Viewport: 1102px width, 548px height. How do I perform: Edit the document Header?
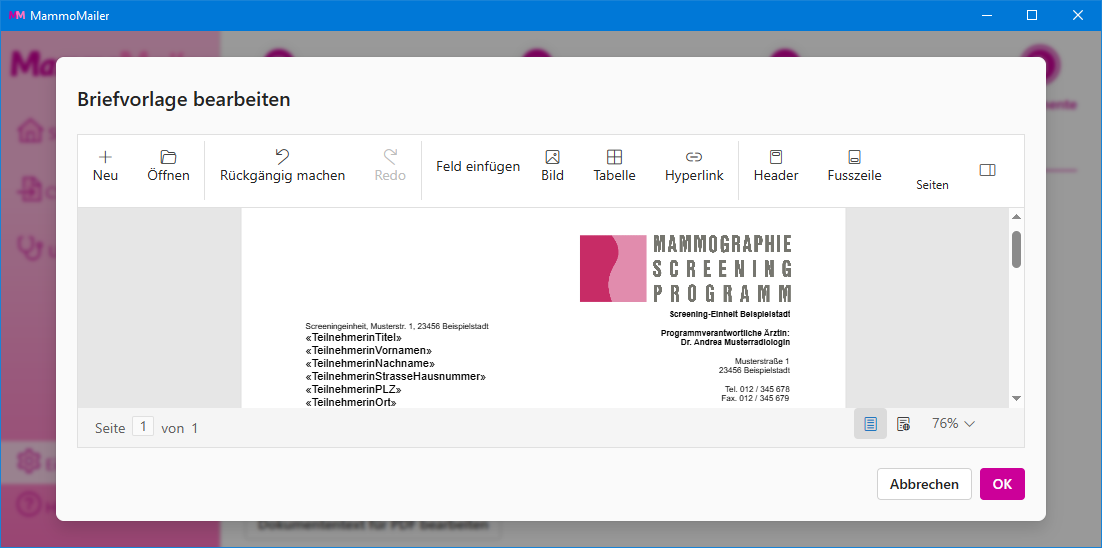(775, 157)
